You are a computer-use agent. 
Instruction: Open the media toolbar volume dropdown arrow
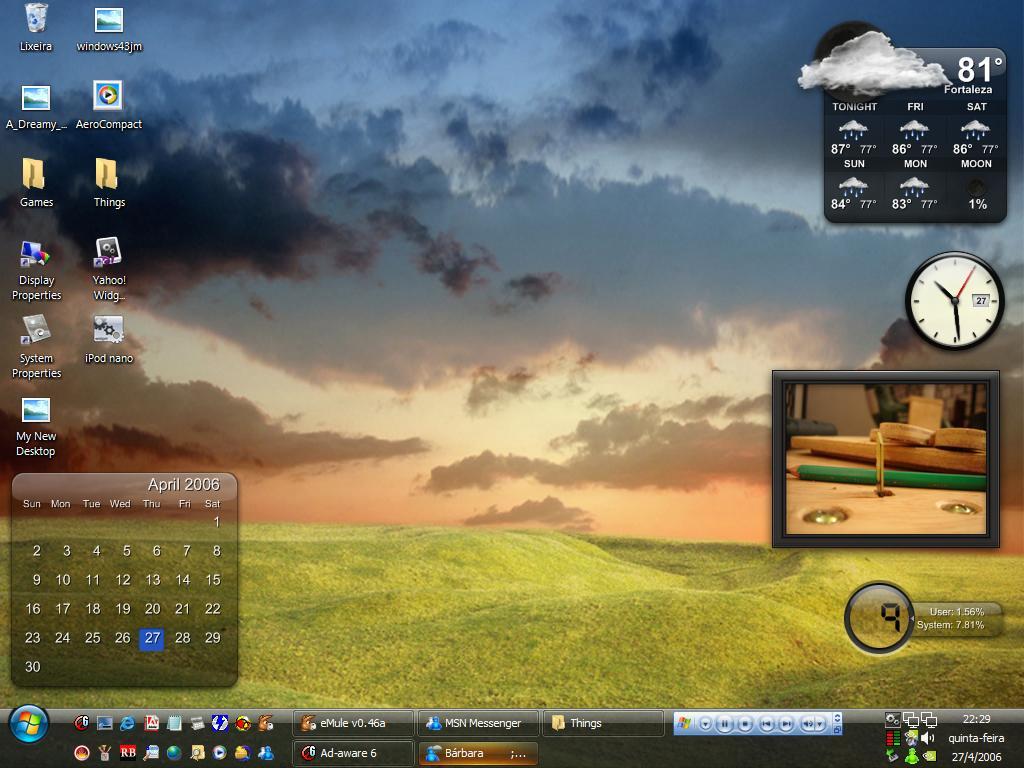[820, 724]
